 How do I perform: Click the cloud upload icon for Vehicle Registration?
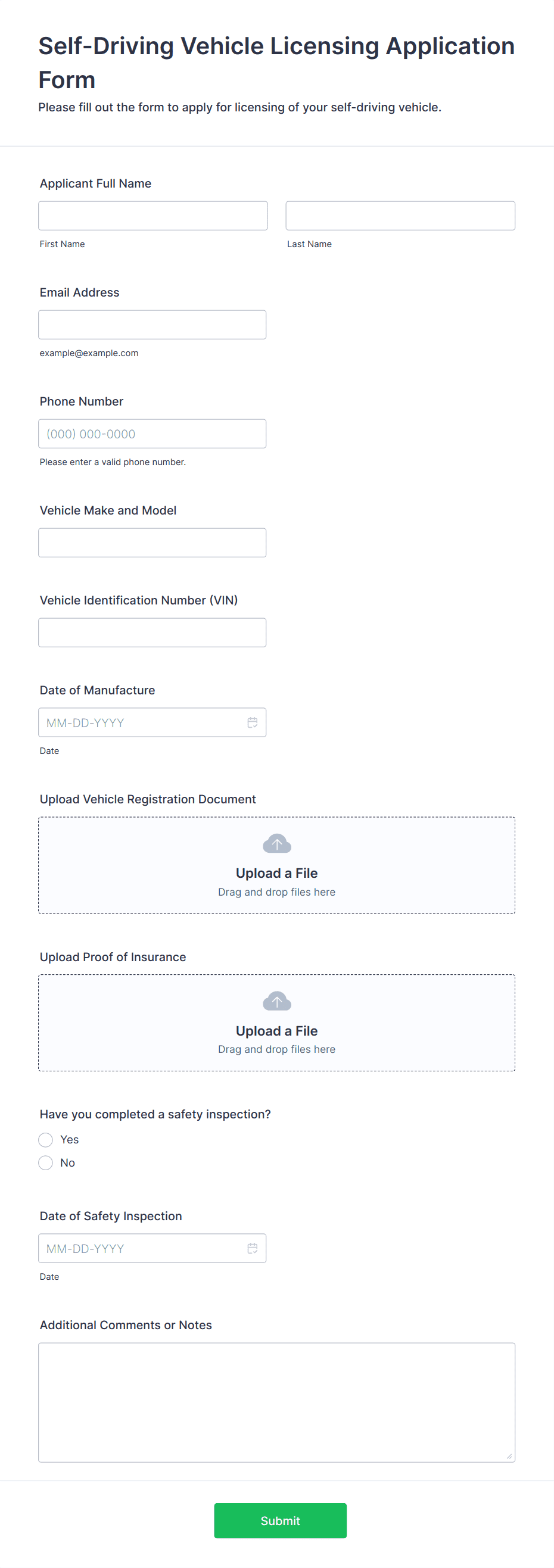point(277,844)
